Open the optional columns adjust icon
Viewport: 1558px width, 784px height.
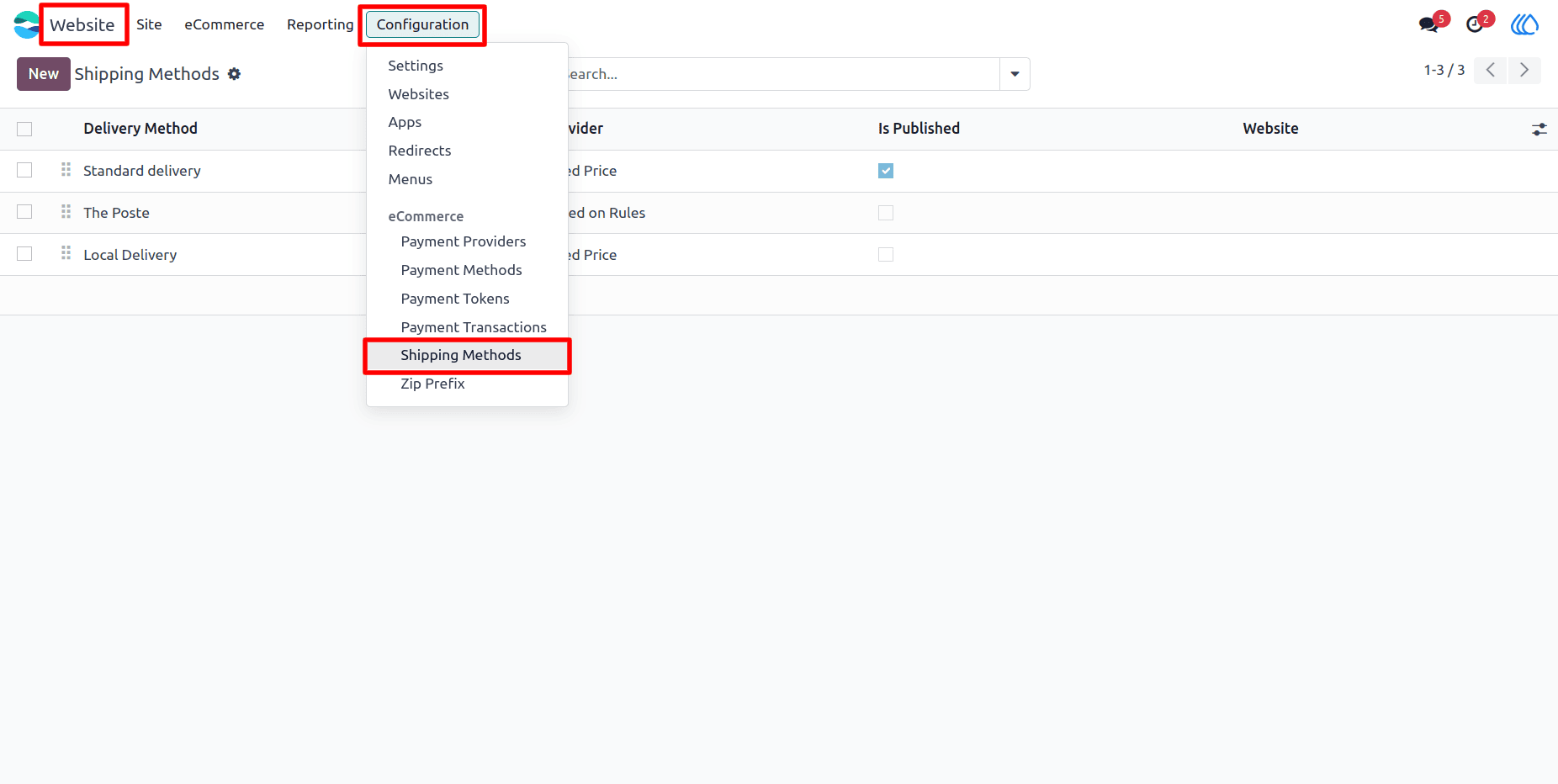[1539, 129]
